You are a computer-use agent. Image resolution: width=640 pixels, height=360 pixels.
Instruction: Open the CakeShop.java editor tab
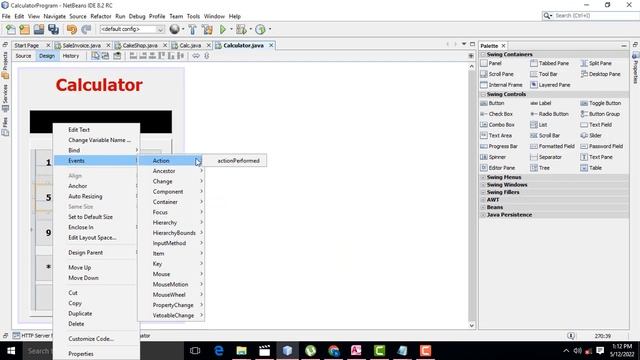coord(140,45)
